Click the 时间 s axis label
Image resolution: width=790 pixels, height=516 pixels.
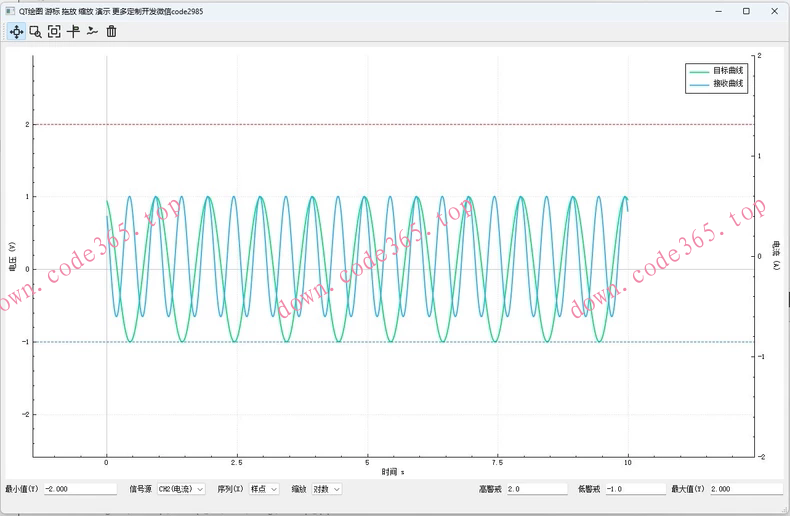[392, 472]
